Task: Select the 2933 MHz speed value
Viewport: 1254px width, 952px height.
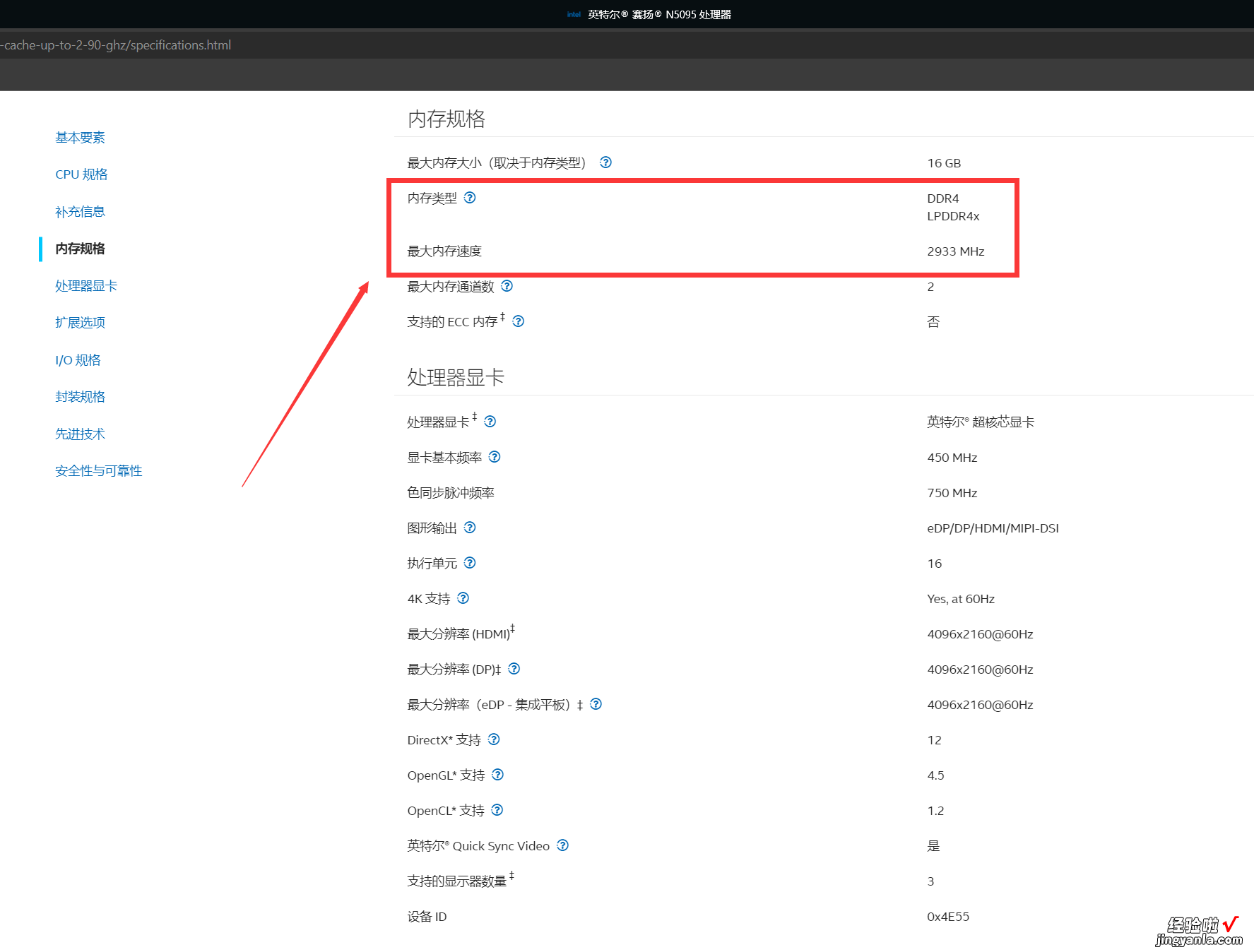Action: pos(956,251)
